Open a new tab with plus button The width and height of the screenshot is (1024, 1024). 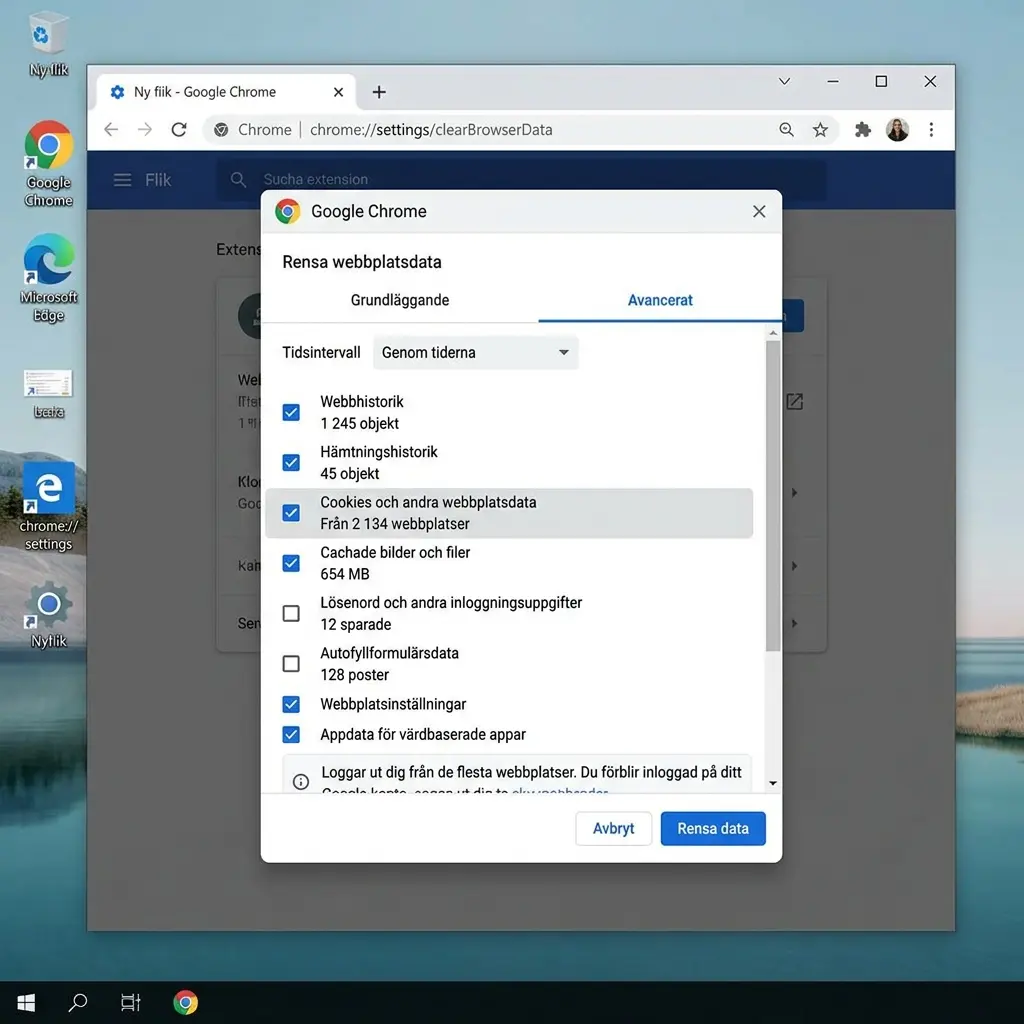click(x=379, y=92)
